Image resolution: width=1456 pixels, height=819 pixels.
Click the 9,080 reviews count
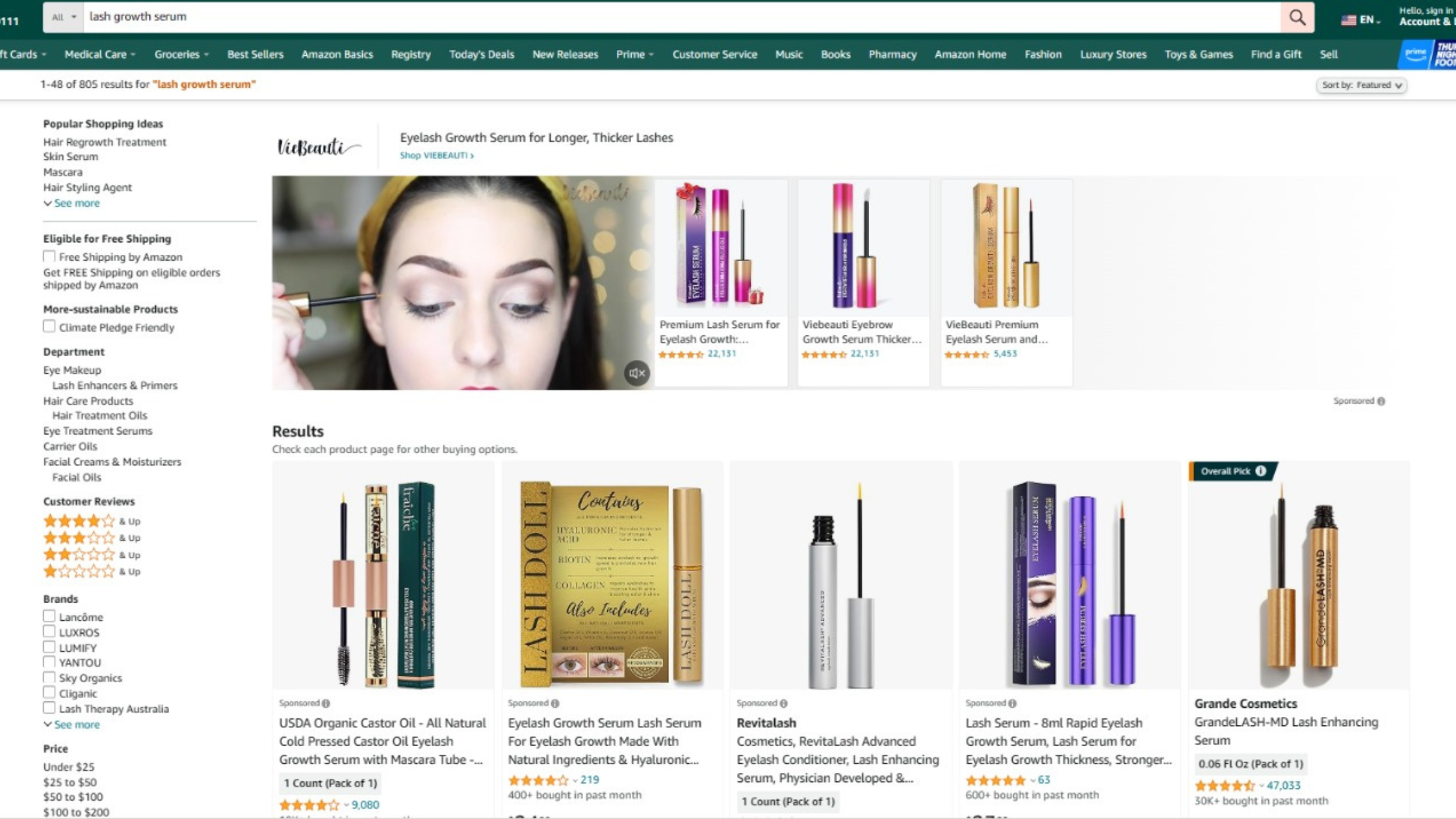(365, 805)
